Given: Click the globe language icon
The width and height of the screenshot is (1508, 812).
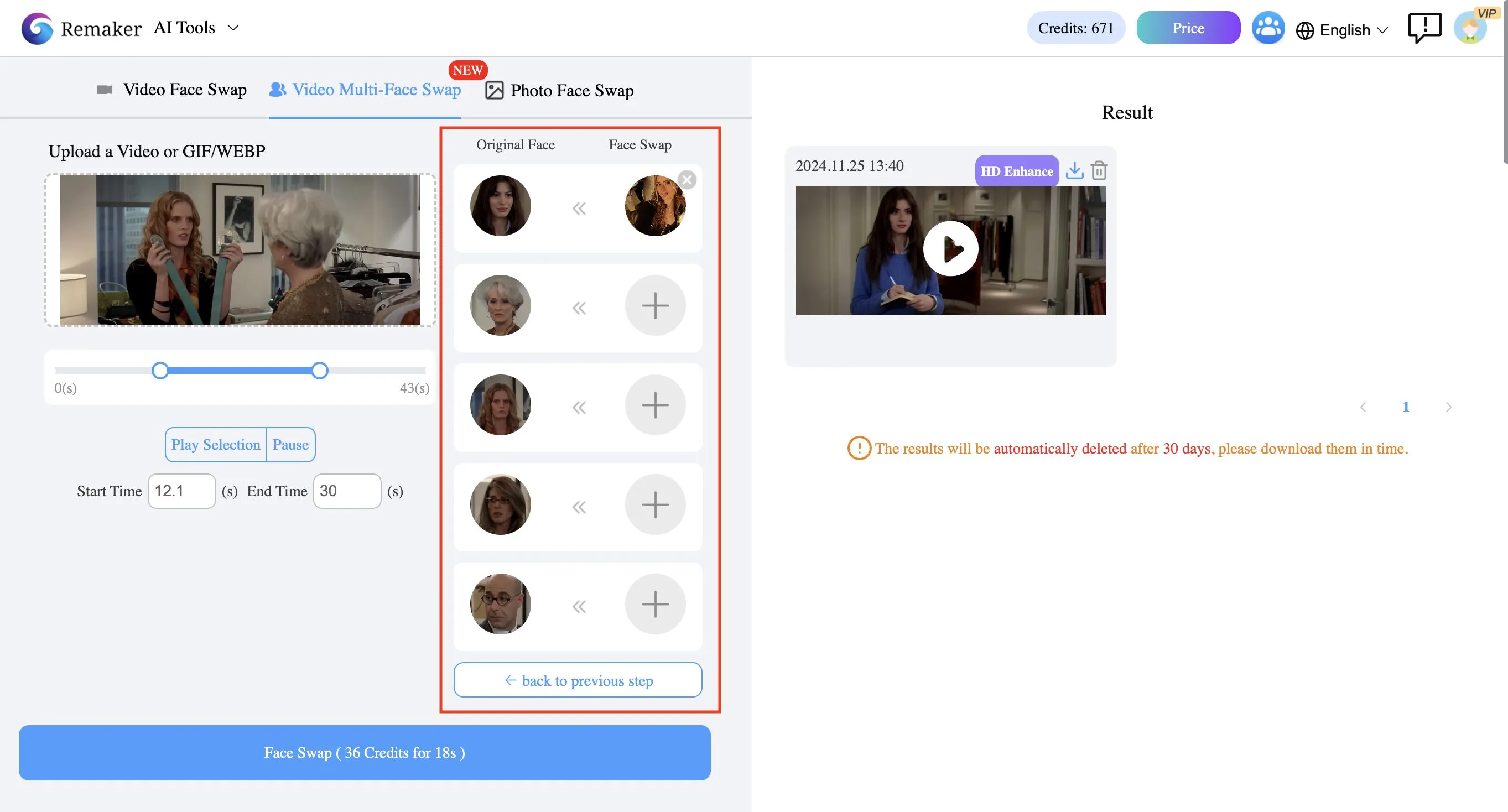Looking at the screenshot, I should point(1305,30).
